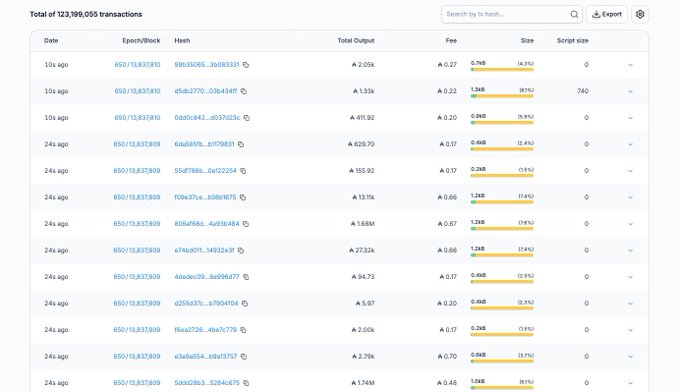Select total output ₳ 1.68M
Image resolution: width=680 pixels, height=392 pixels.
[363, 224]
